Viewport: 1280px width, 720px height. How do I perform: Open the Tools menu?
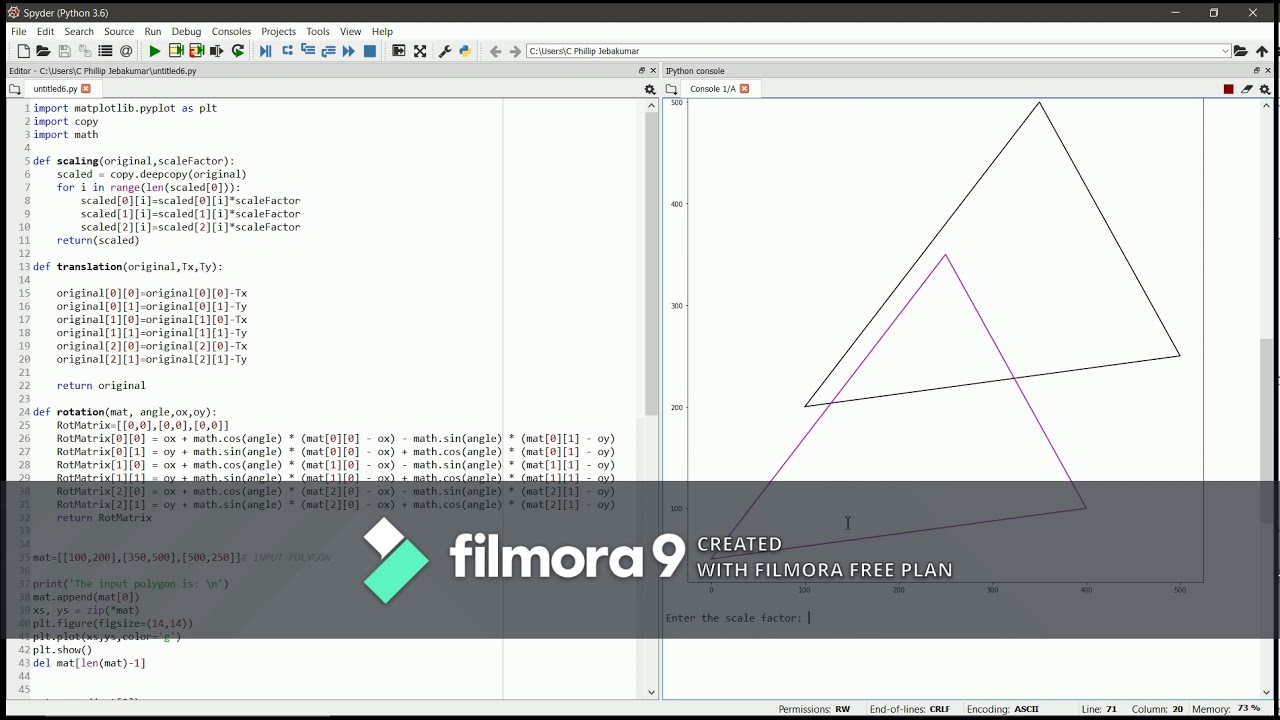coord(318,31)
